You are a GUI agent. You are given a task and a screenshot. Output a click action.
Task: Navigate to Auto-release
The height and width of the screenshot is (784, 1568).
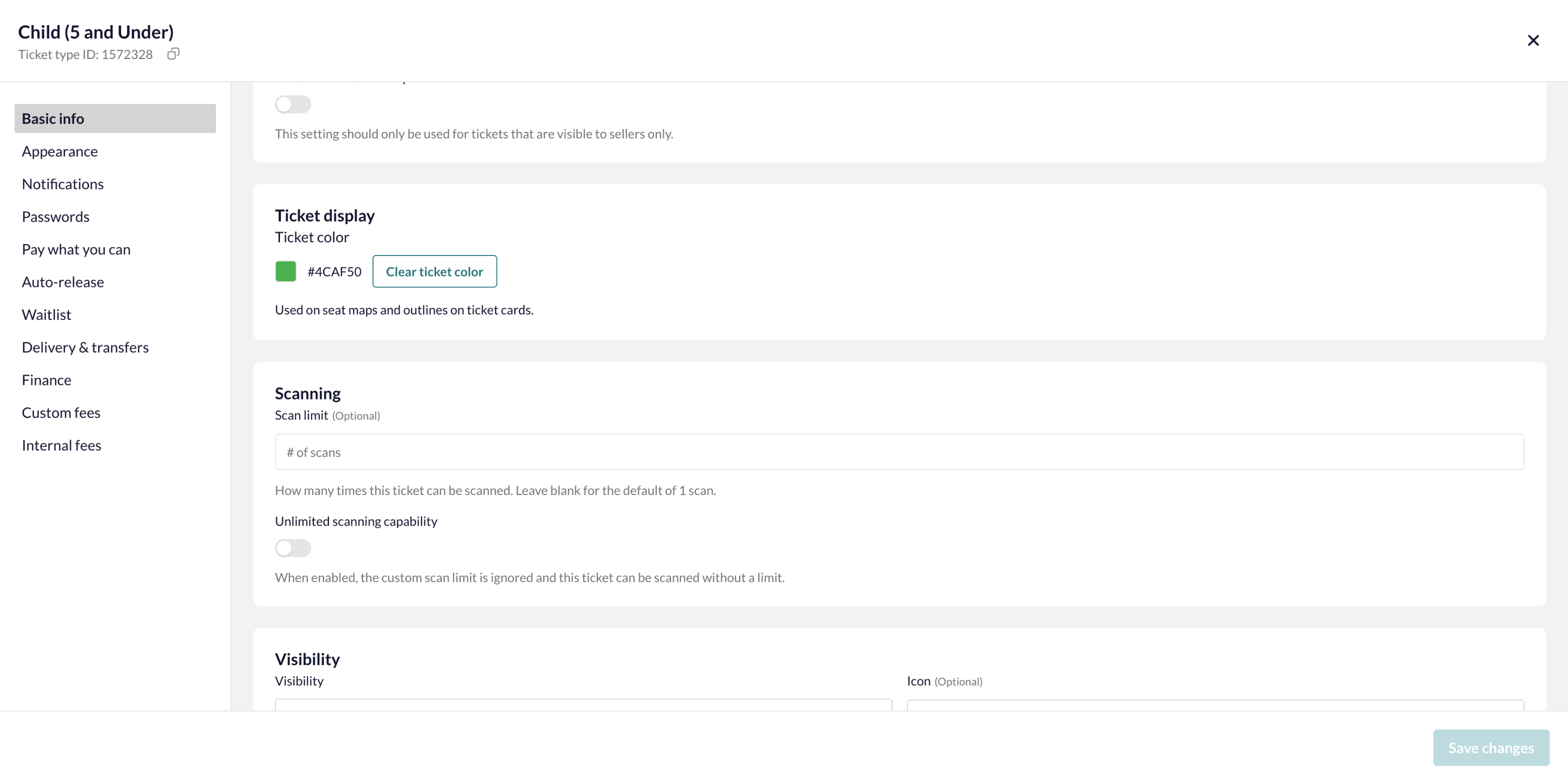pos(62,282)
